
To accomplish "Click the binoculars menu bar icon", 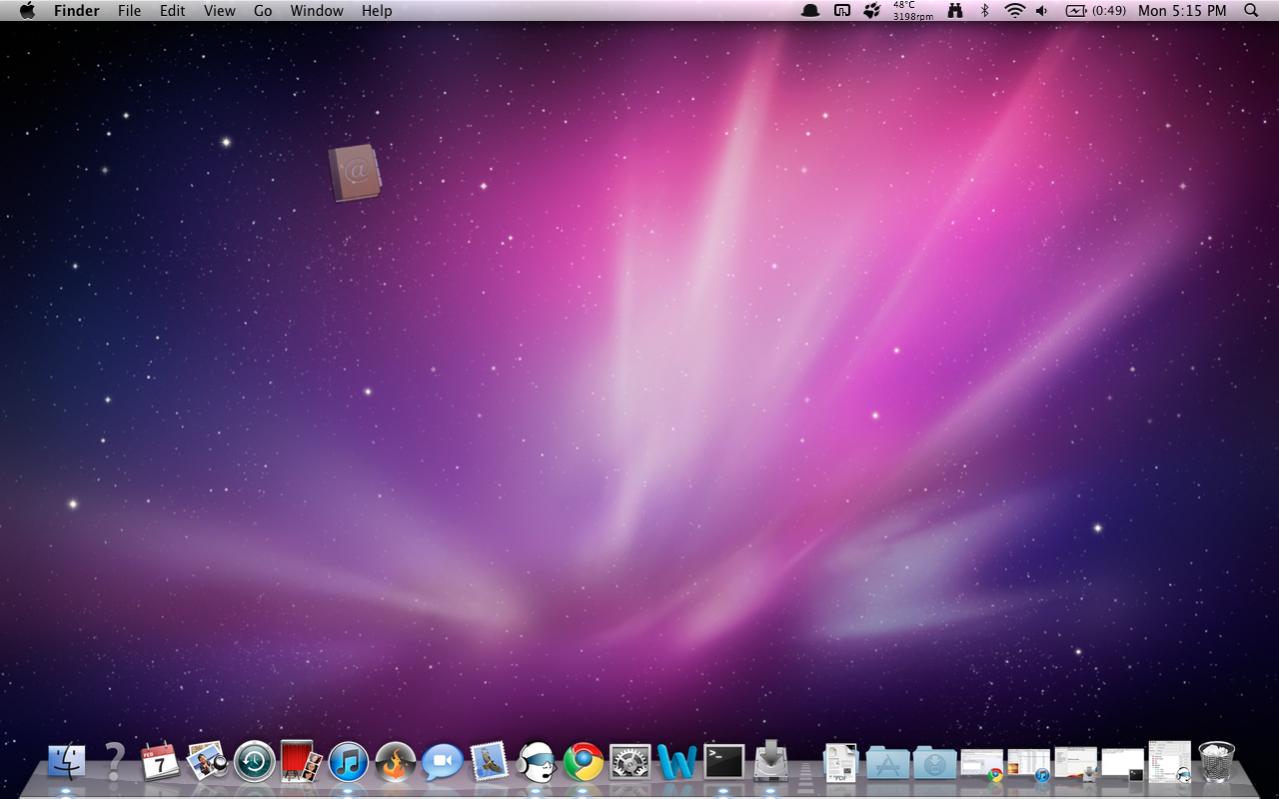I will 955,10.
